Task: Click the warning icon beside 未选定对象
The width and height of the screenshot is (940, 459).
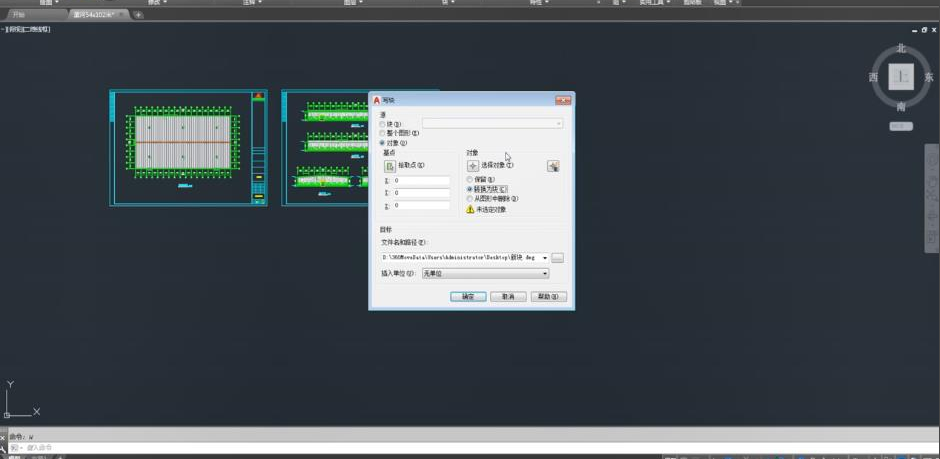Action: [470, 210]
